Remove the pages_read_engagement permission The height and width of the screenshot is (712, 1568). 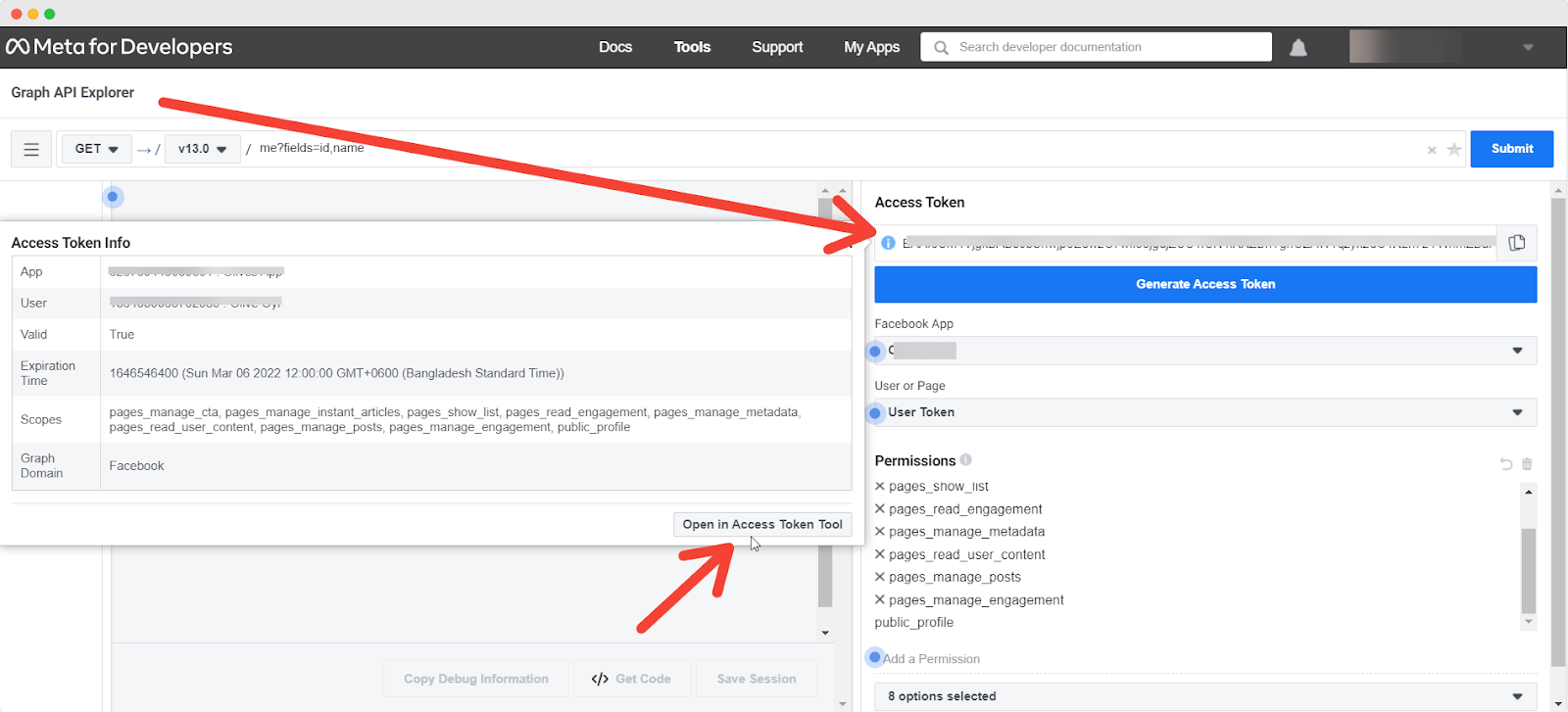point(880,508)
